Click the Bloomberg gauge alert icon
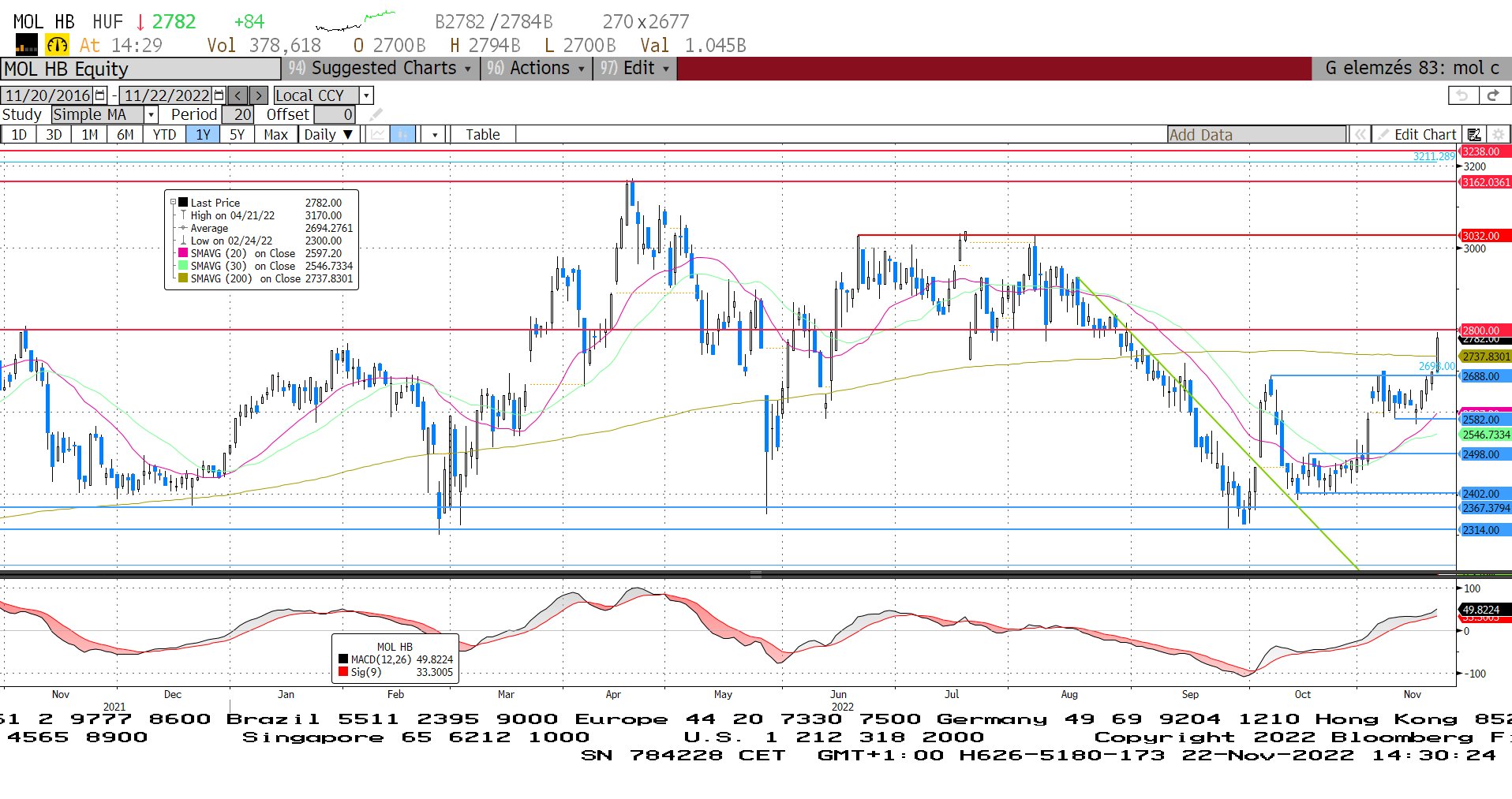This screenshot has width=1512, height=799. pos(57,45)
